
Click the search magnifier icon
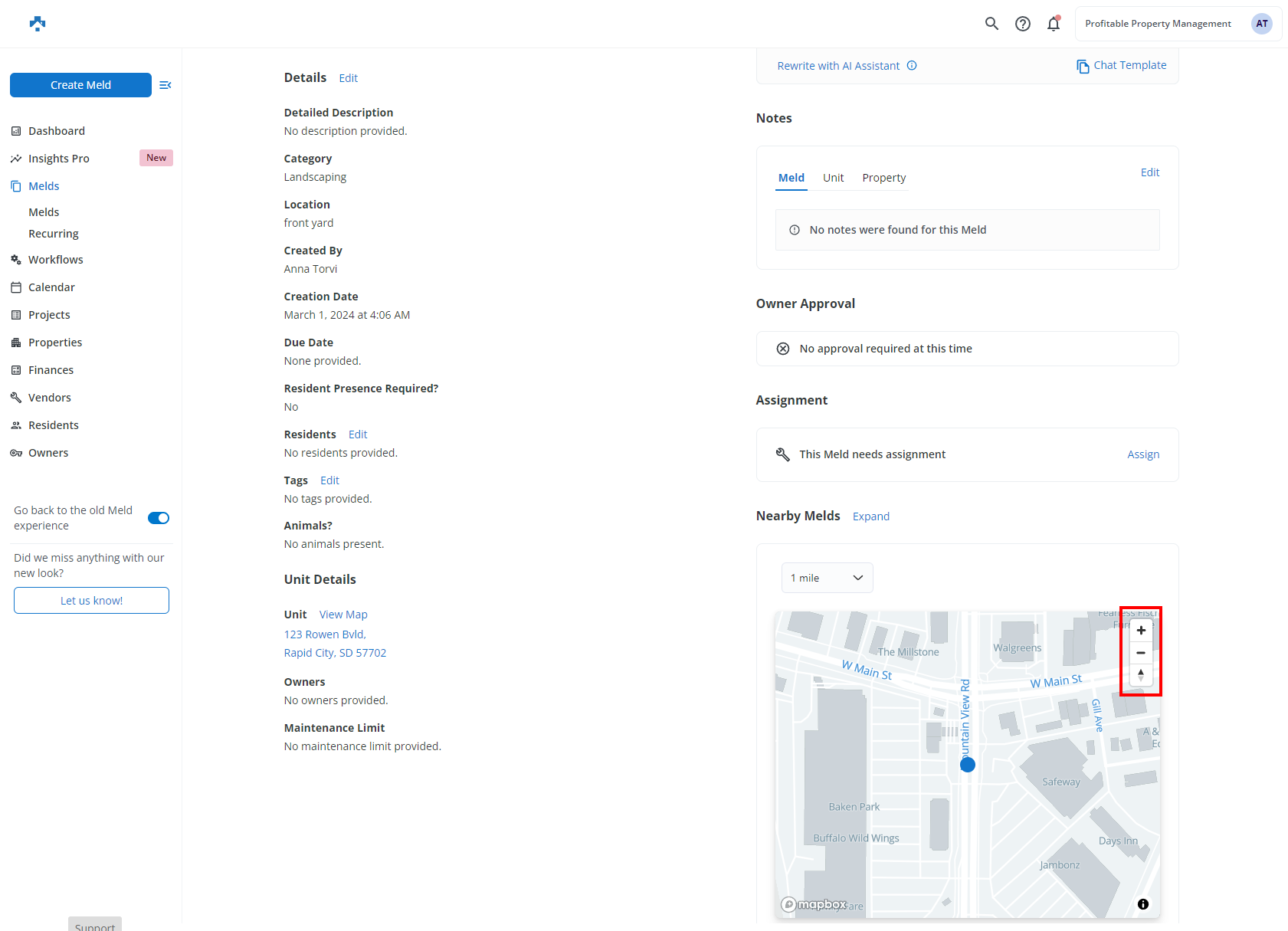(991, 24)
